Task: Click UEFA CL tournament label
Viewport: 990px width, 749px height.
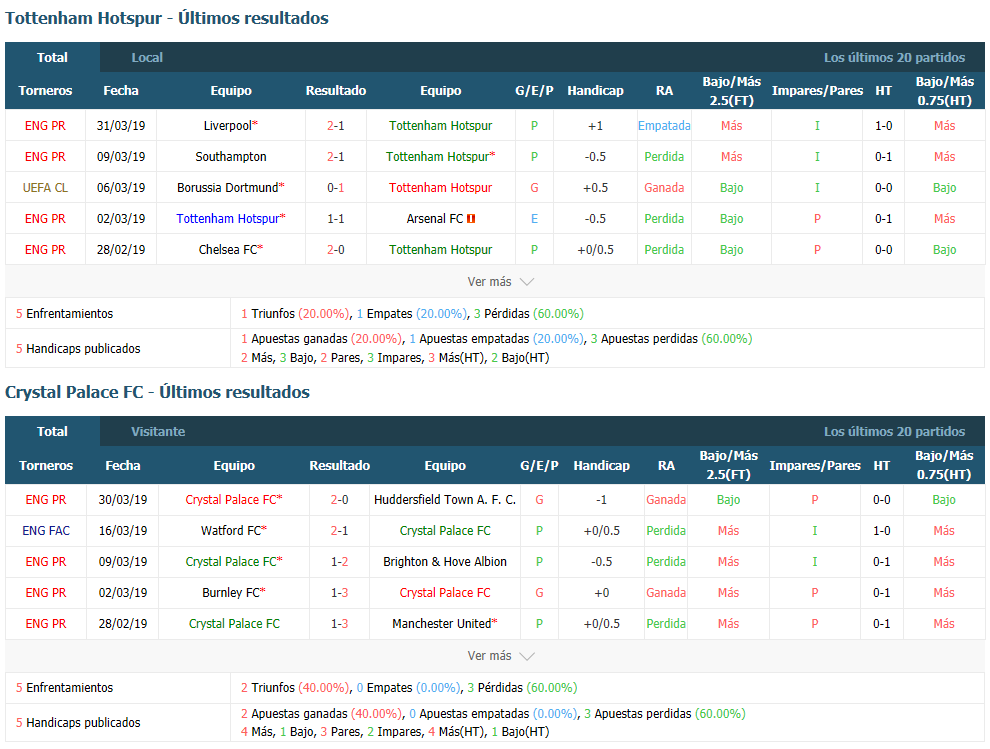Action: point(45,188)
